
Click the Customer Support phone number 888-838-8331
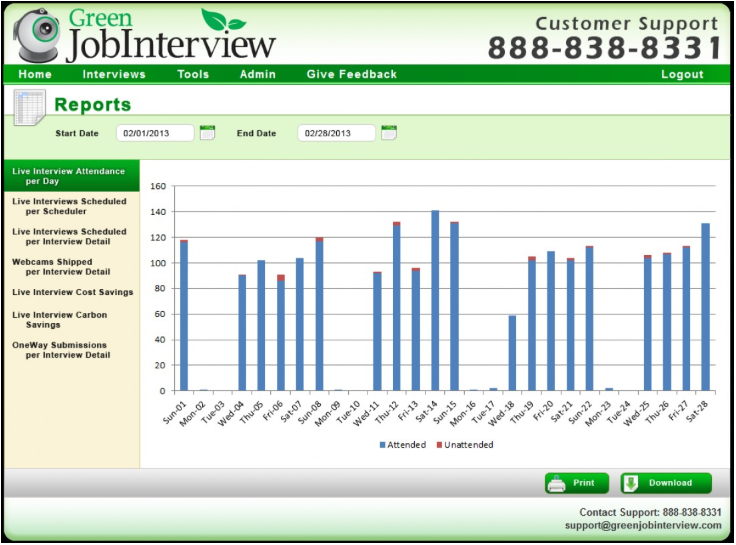coord(604,48)
